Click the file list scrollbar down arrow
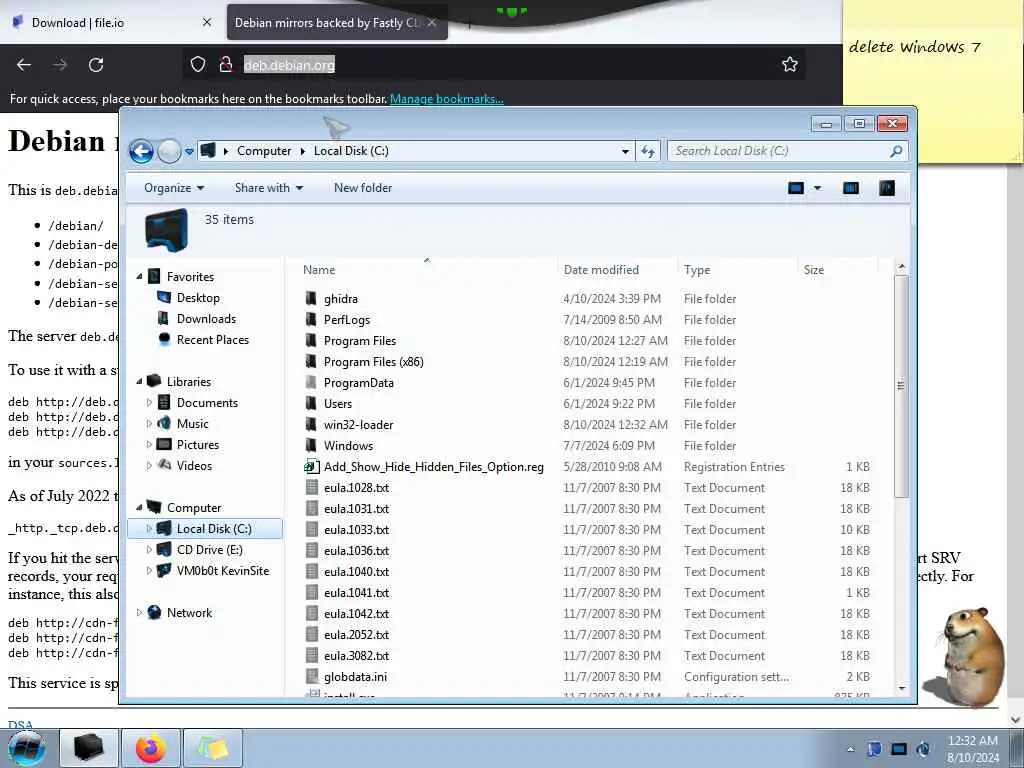Viewport: 1024px width, 768px height. 901,688
